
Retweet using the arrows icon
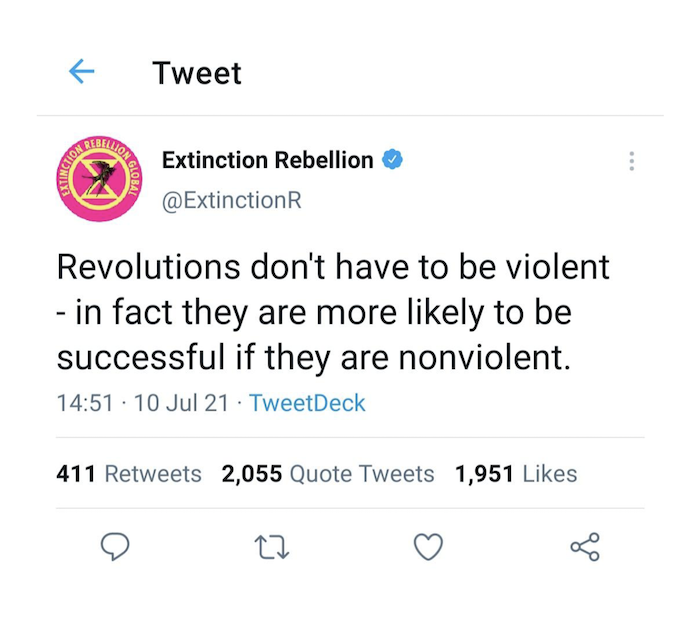(x=272, y=547)
